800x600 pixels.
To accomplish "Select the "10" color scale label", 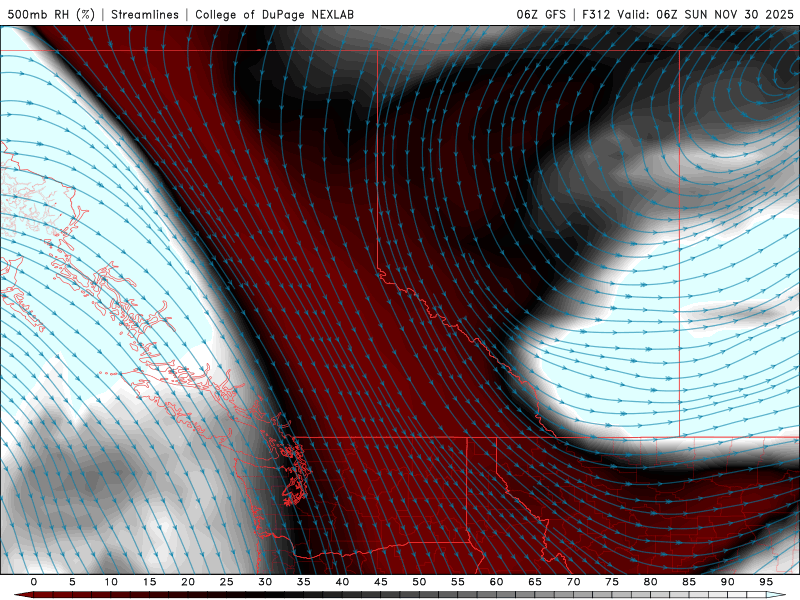I will (x=111, y=582).
